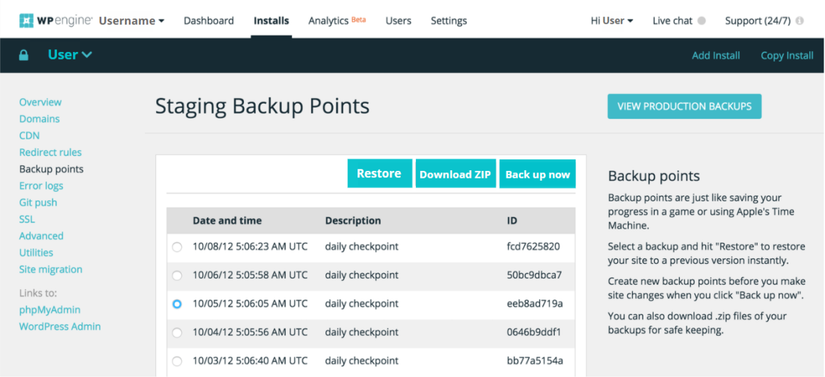Select the 10/06/12 backup radio button
825x377 pixels.
[x=177, y=276]
